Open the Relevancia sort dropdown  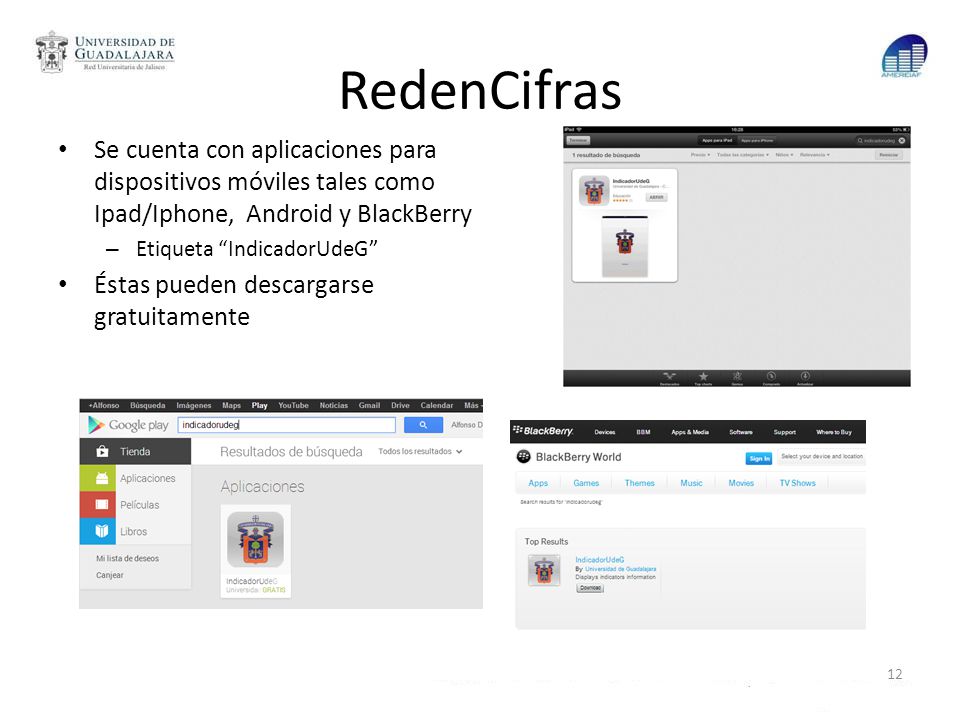(x=814, y=155)
